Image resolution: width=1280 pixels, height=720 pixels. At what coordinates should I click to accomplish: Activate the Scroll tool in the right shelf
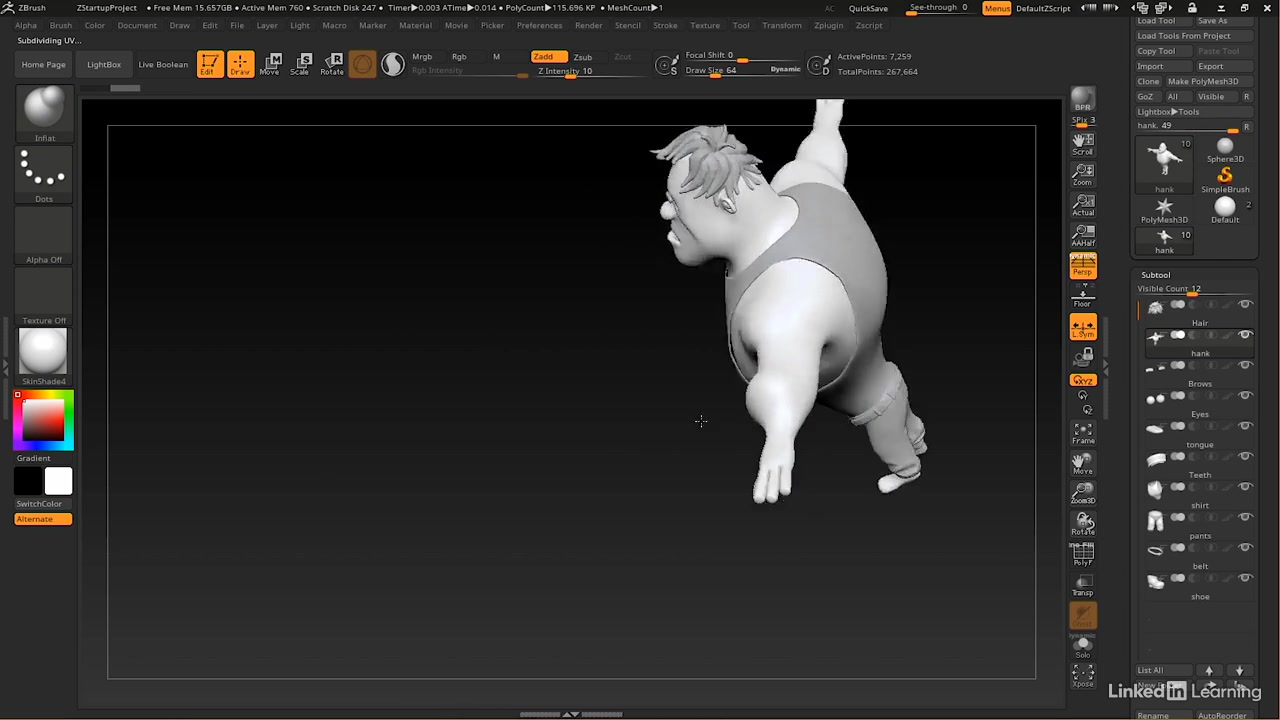pyautogui.click(x=1083, y=145)
